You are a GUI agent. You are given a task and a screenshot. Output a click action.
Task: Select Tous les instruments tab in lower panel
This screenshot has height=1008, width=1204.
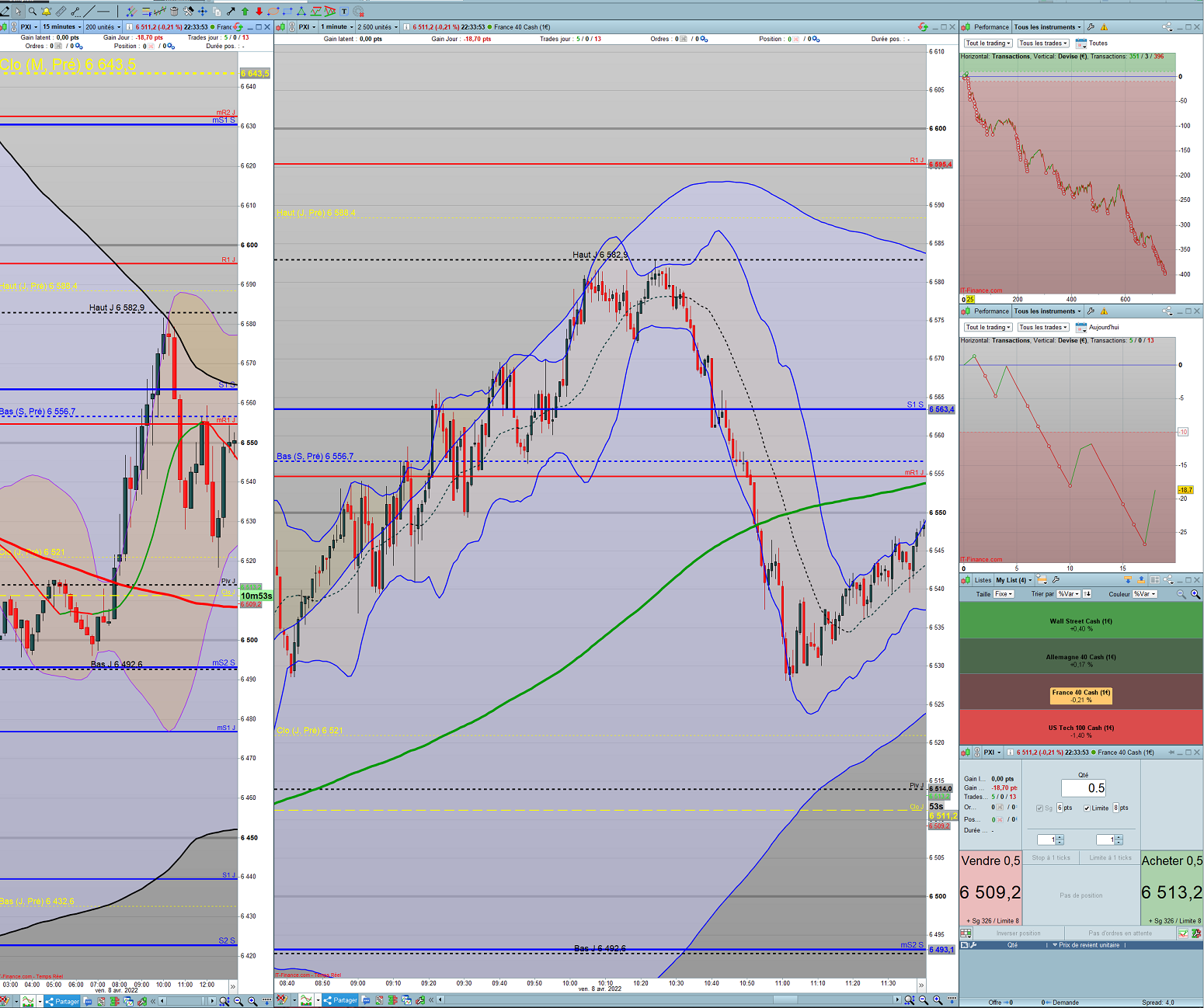pyautogui.click(x=1048, y=311)
